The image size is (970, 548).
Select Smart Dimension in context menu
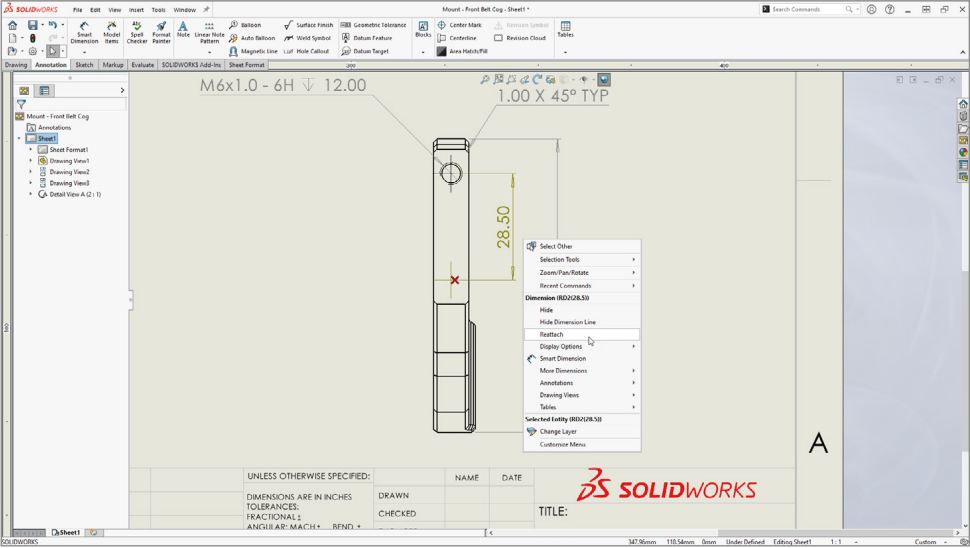582,358
